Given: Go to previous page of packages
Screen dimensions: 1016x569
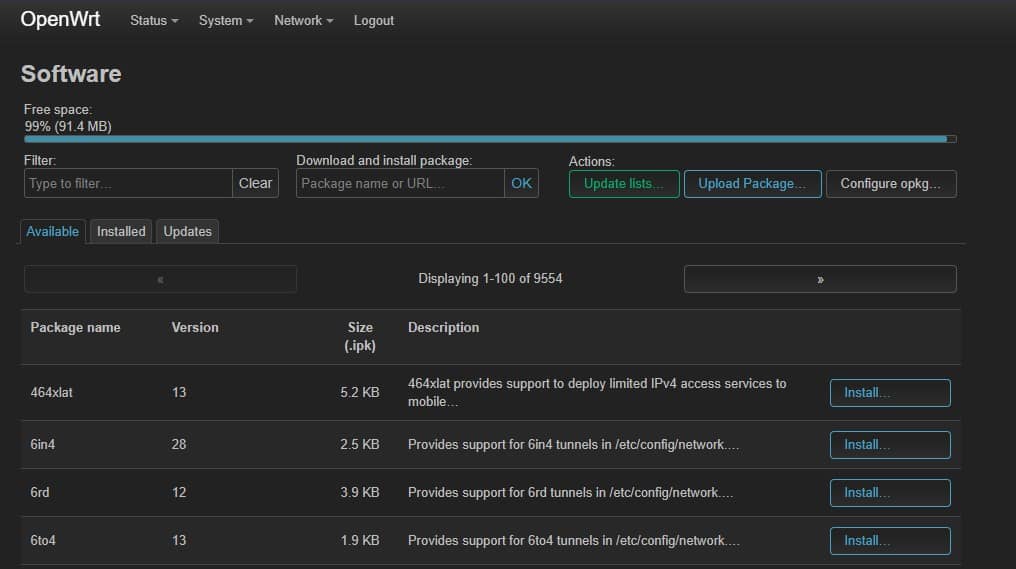Looking at the screenshot, I should [x=160, y=279].
